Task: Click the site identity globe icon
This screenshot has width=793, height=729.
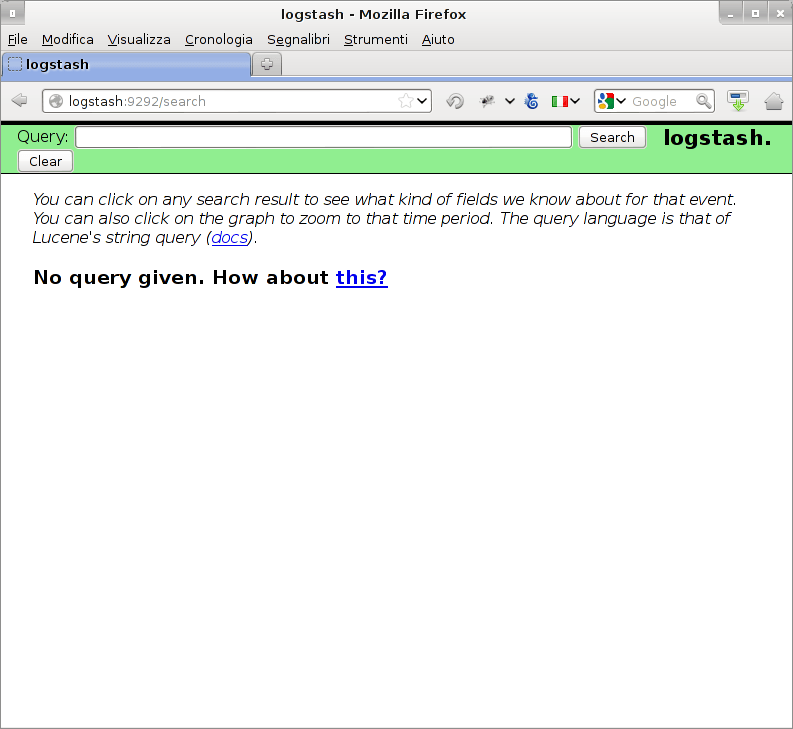Action: pyautogui.click(x=56, y=101)
